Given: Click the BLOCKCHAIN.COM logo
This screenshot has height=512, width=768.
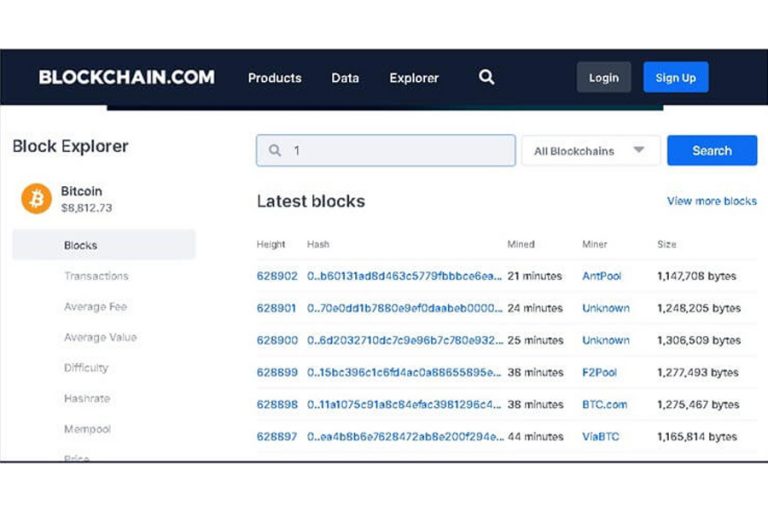Looking at the screenshot, I should pos(126,77).
